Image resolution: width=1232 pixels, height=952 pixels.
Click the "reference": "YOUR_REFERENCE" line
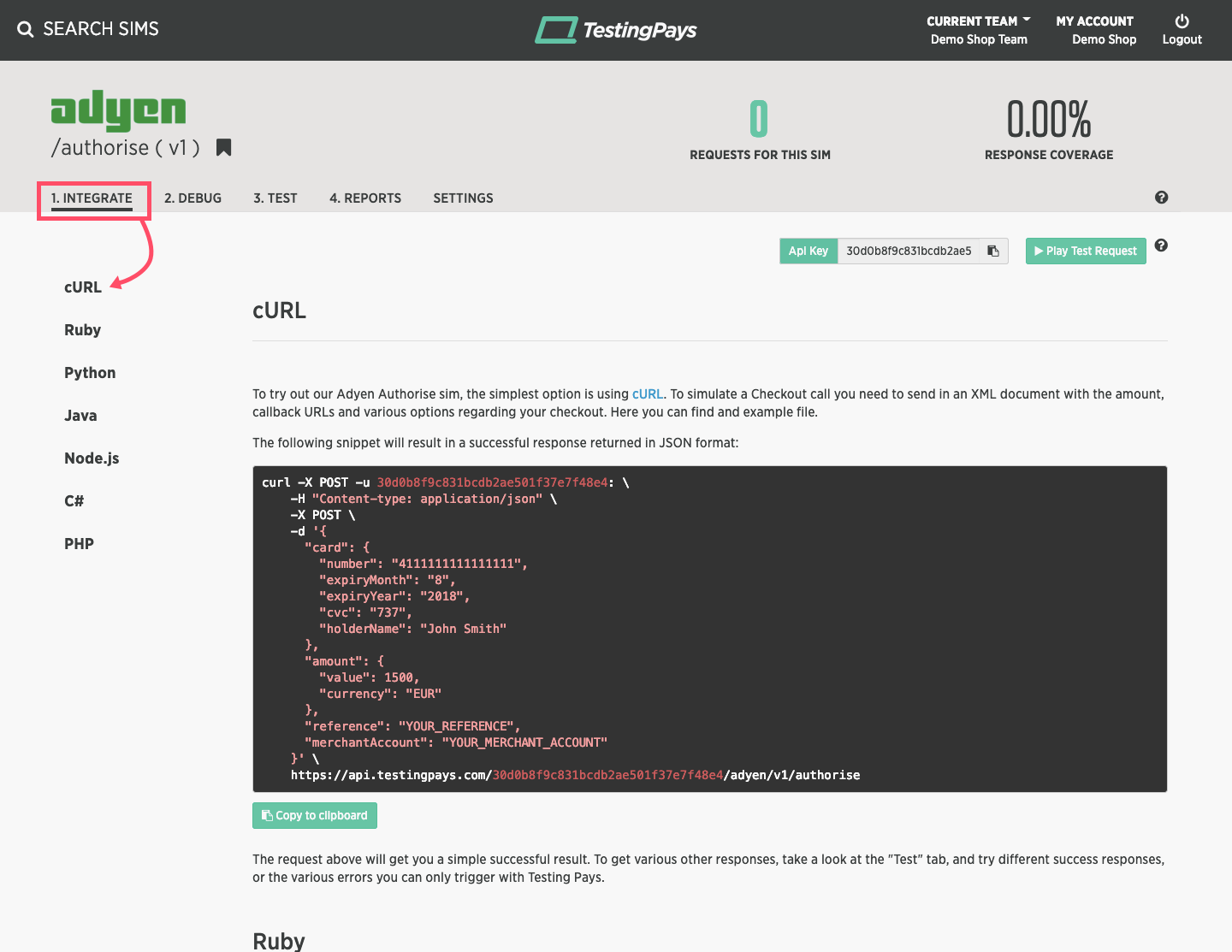click(412, 726)
